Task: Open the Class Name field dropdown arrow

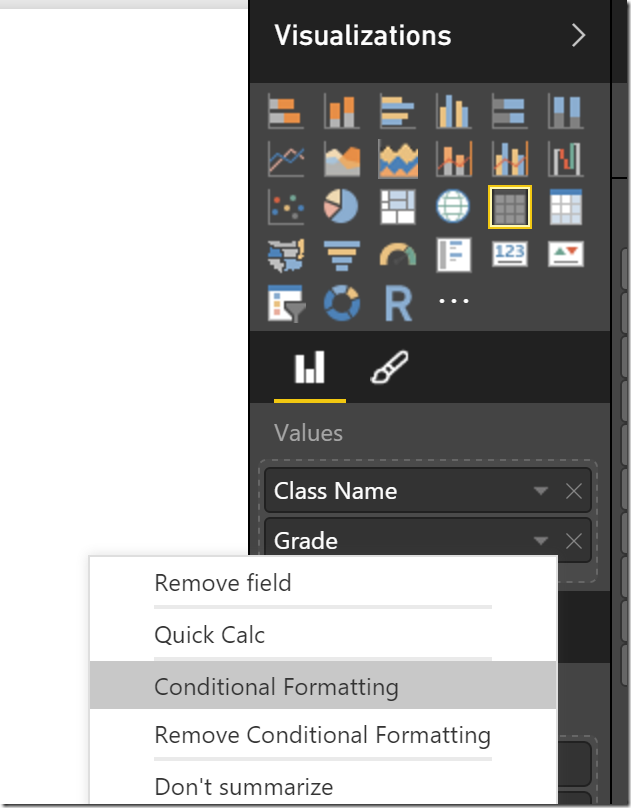Action: click(x=541, y=491)
